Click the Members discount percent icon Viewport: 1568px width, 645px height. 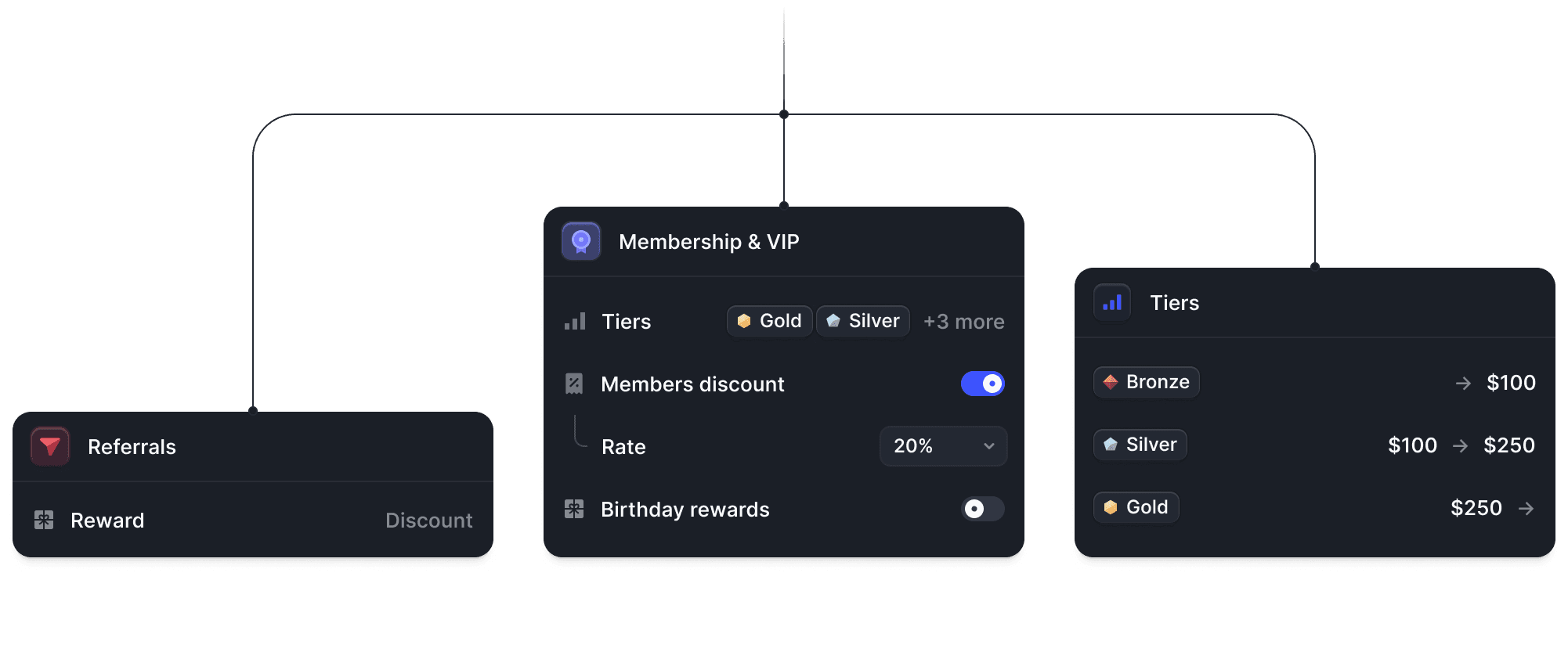click(x=574, y=384)
